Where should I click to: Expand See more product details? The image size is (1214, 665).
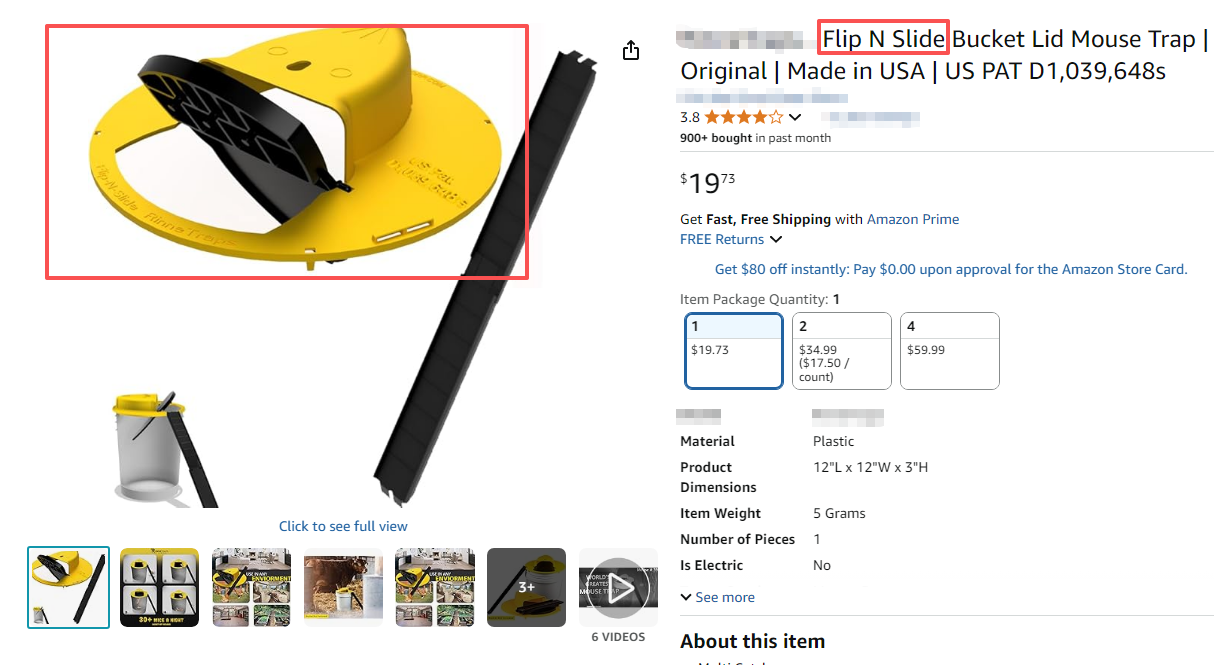[x=717, y=597]
